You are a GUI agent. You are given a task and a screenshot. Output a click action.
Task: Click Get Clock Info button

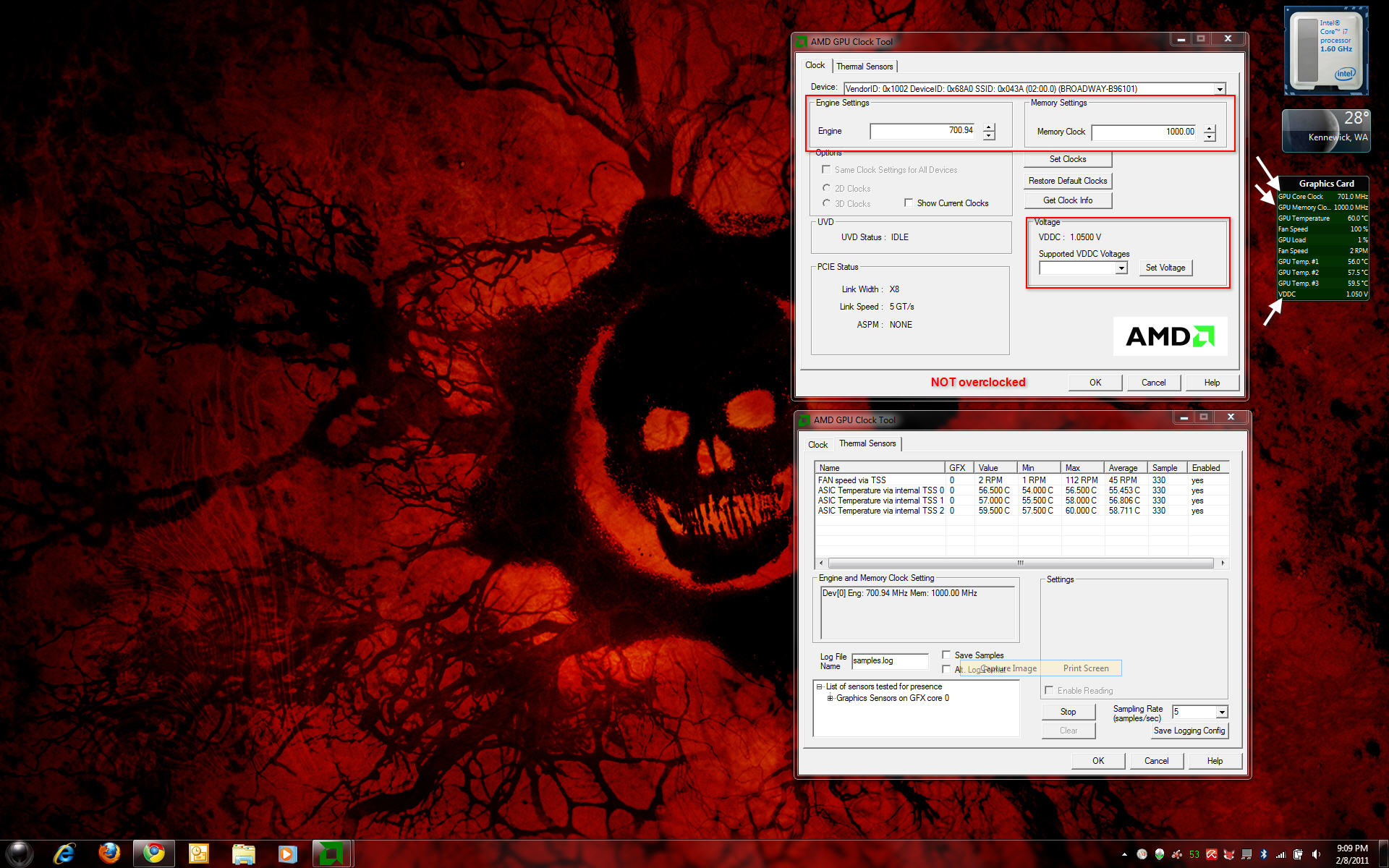point(1068,200)
